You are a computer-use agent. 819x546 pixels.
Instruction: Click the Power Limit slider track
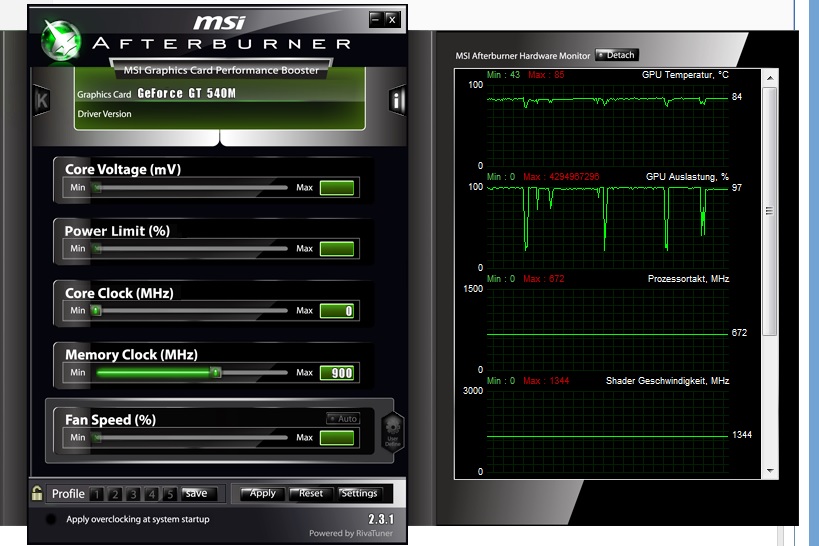click(x=191, y=249)
